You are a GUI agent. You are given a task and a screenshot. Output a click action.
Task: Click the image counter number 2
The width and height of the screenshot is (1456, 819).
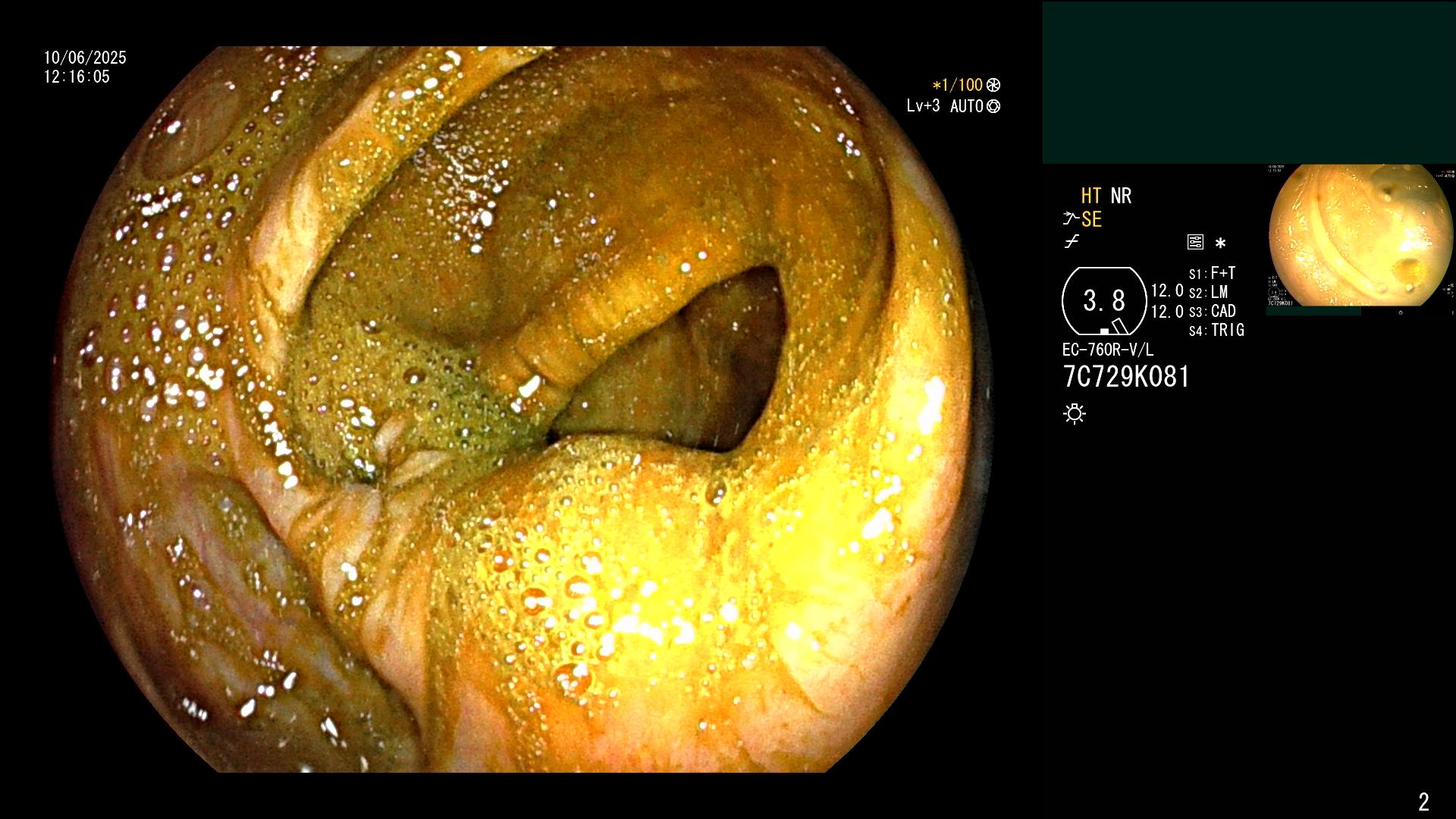pyautogui.click(x=1423, y=802)
